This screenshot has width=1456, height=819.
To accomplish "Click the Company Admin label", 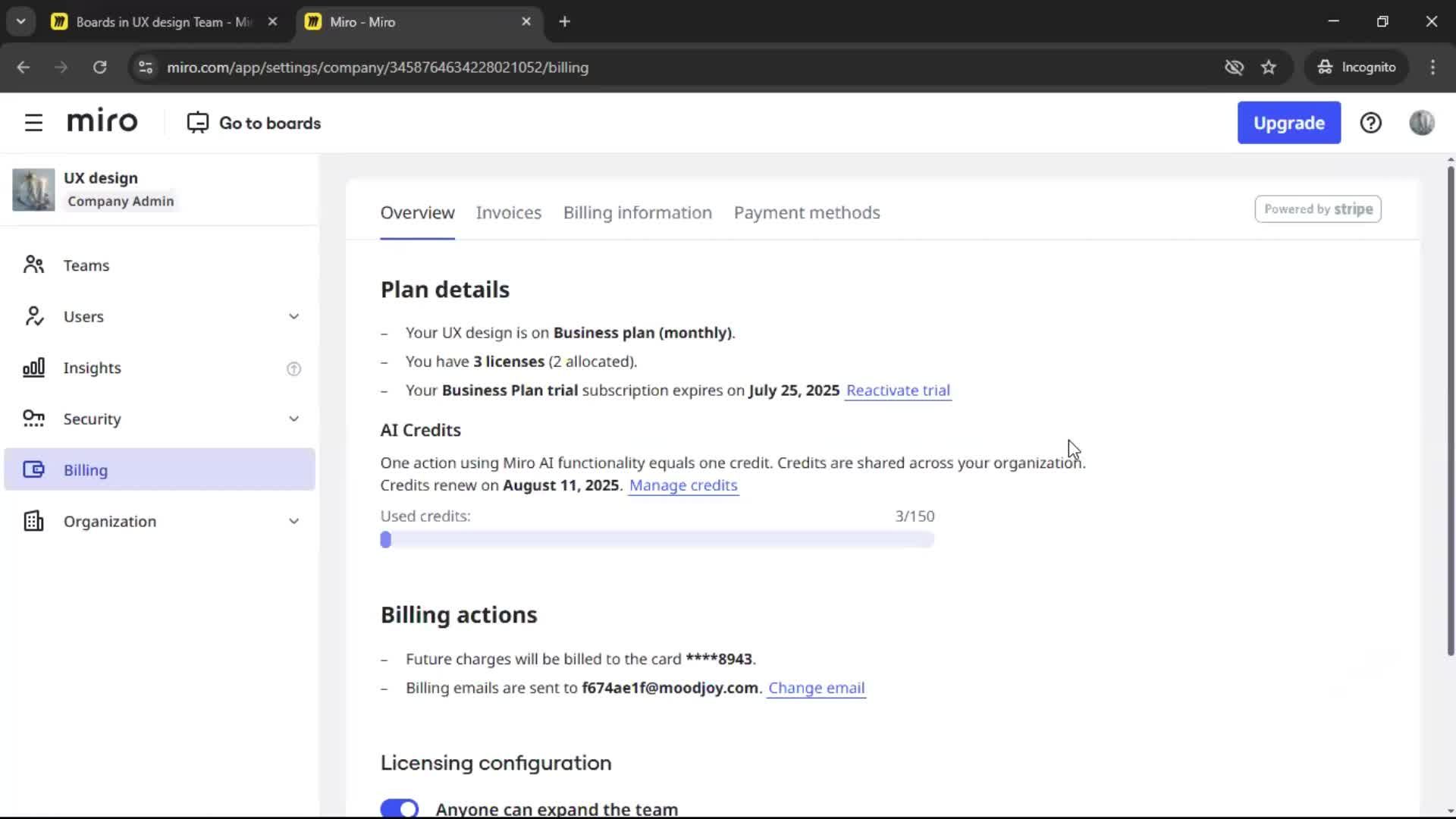I will (x=121, y=201).
